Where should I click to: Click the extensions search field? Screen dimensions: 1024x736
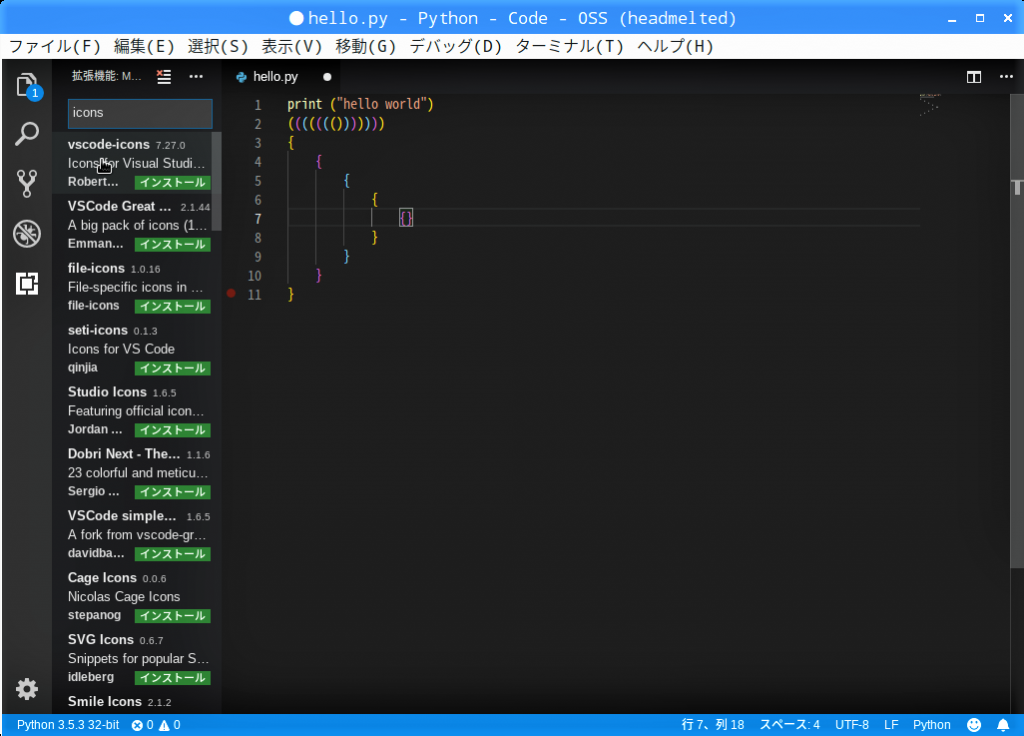click(x=140, y=113)
